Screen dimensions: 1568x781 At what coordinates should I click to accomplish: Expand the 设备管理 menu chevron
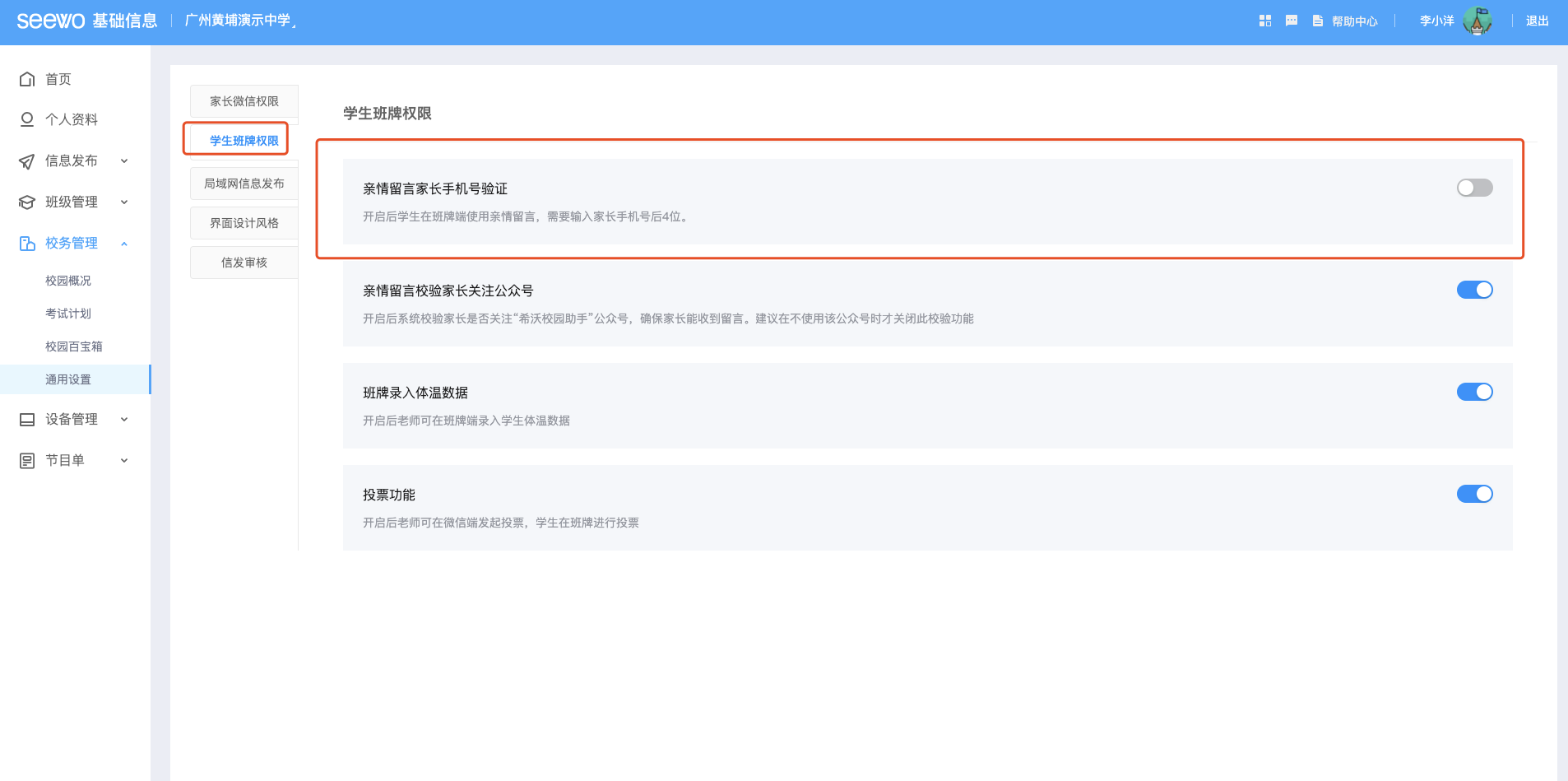point(124,420)
